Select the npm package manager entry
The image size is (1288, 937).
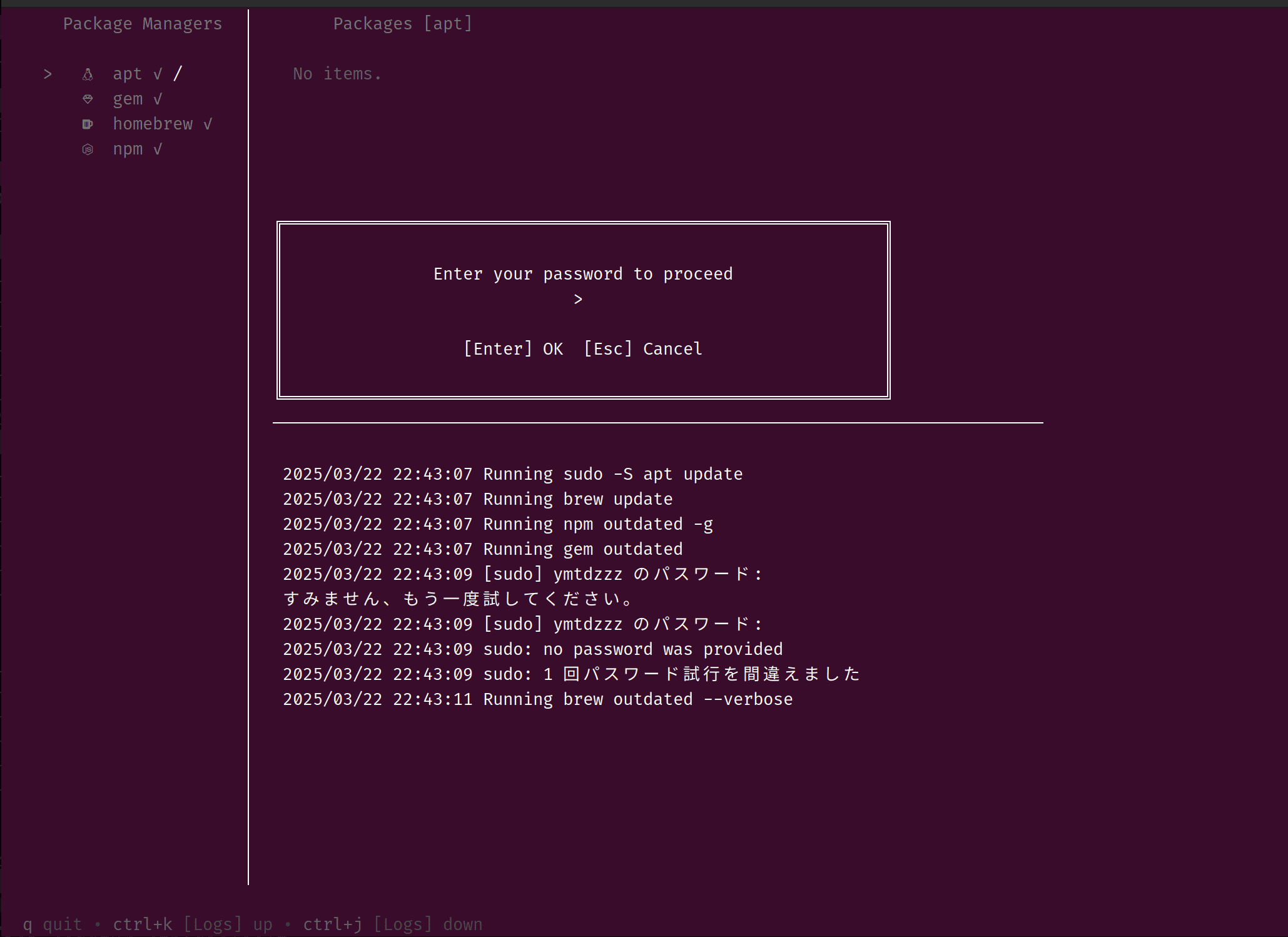click(128, 149)
